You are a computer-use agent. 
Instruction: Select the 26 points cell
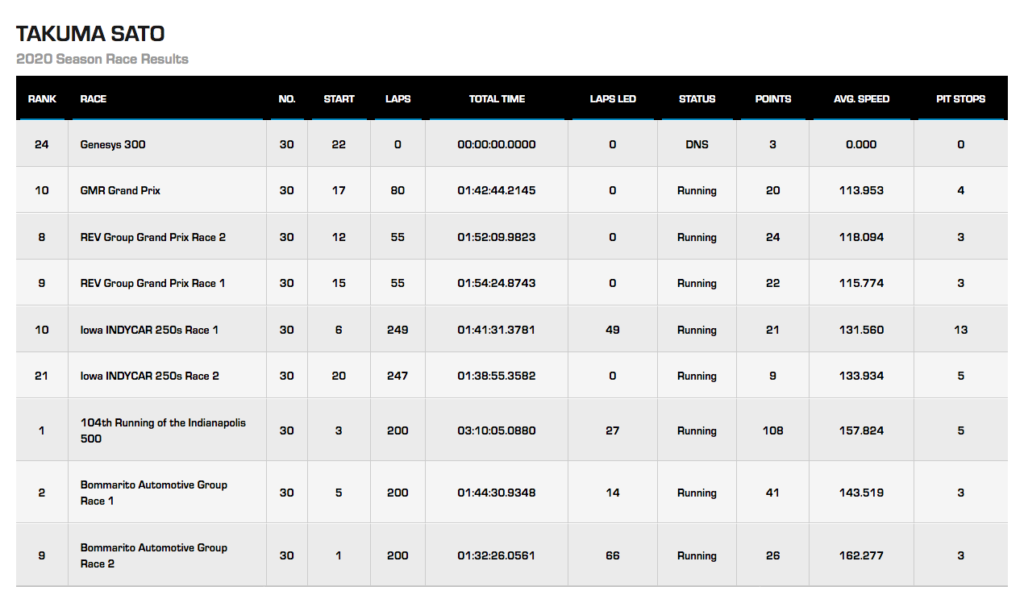[x=773, y=555]
